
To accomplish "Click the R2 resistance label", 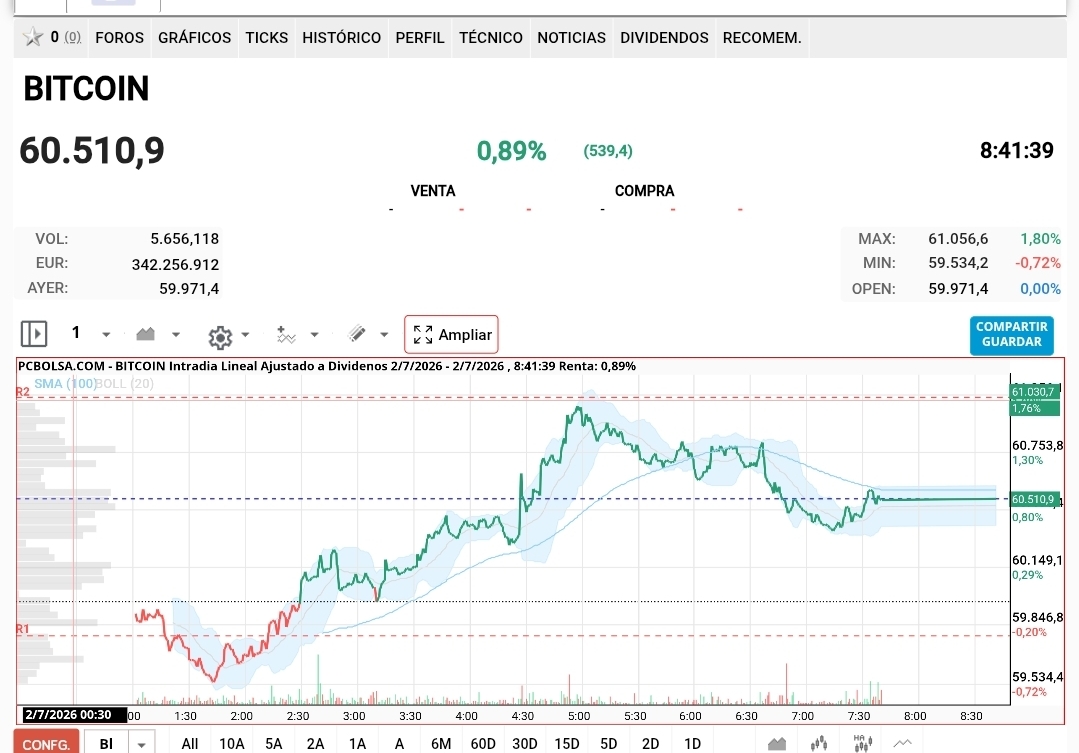I will point(23,392).
